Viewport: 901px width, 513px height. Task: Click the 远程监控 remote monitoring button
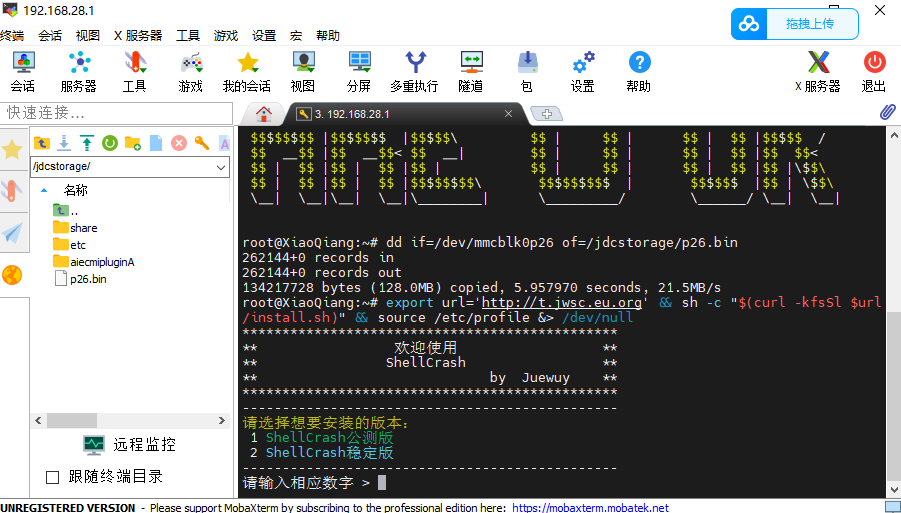(x=130, y=444)
